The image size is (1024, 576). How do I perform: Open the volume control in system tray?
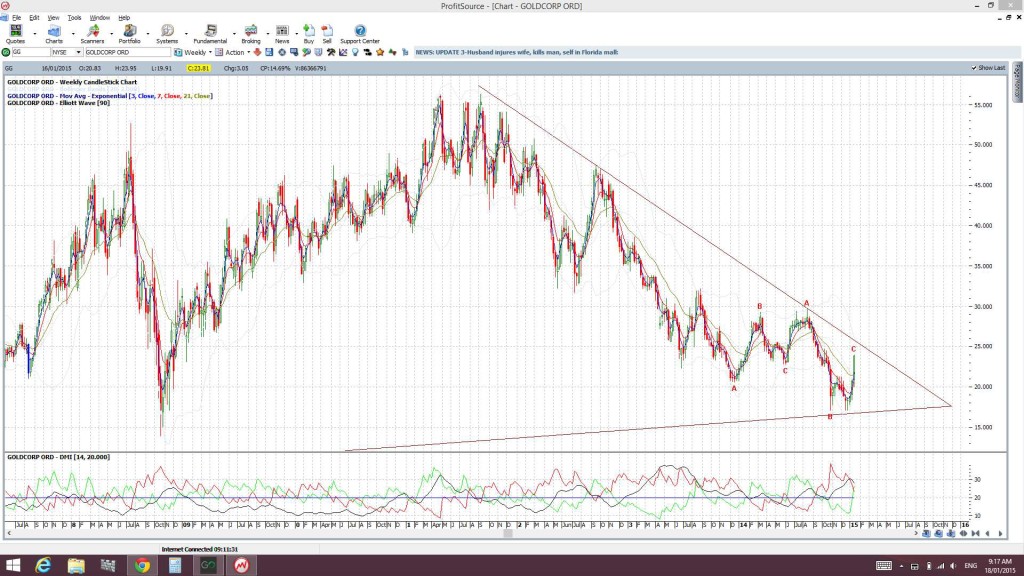tap(953, 566)
